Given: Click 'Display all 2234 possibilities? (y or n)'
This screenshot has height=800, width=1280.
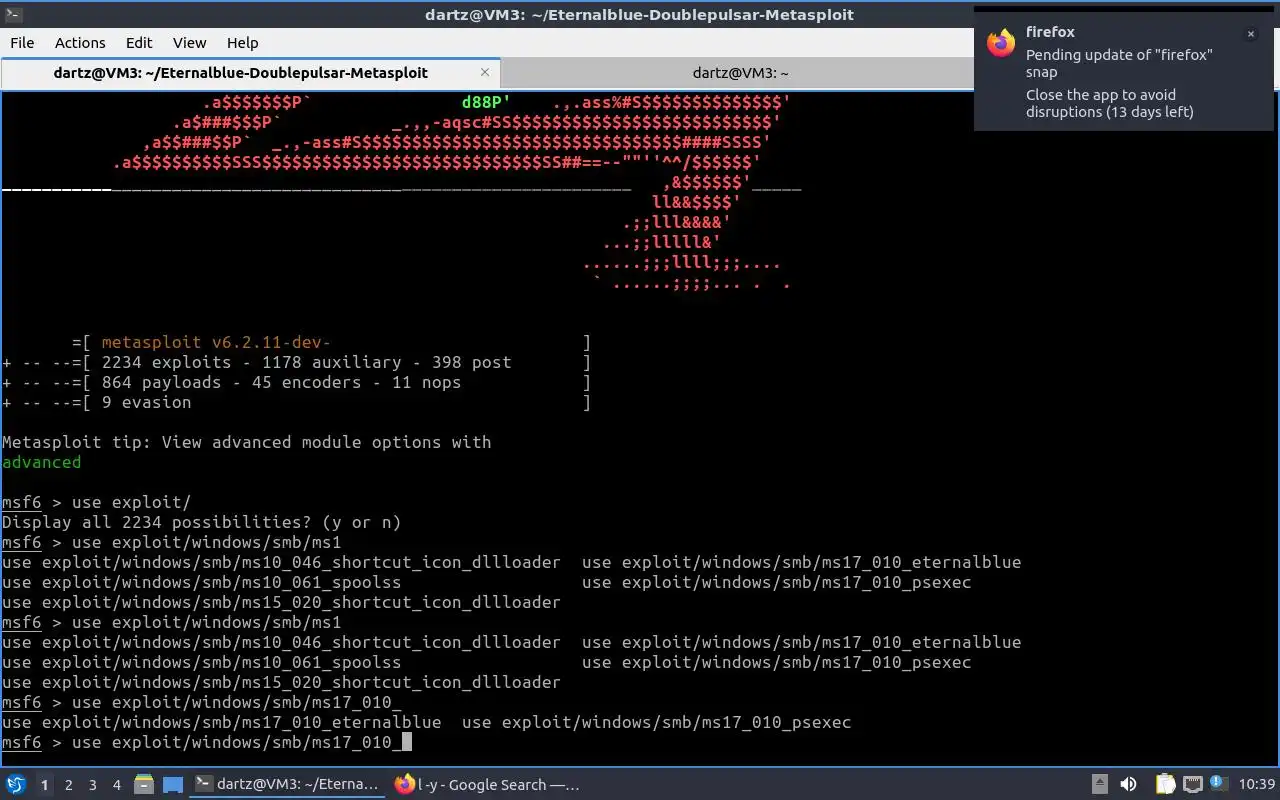Looking at the screenshot, I should (x=201, y=522).
